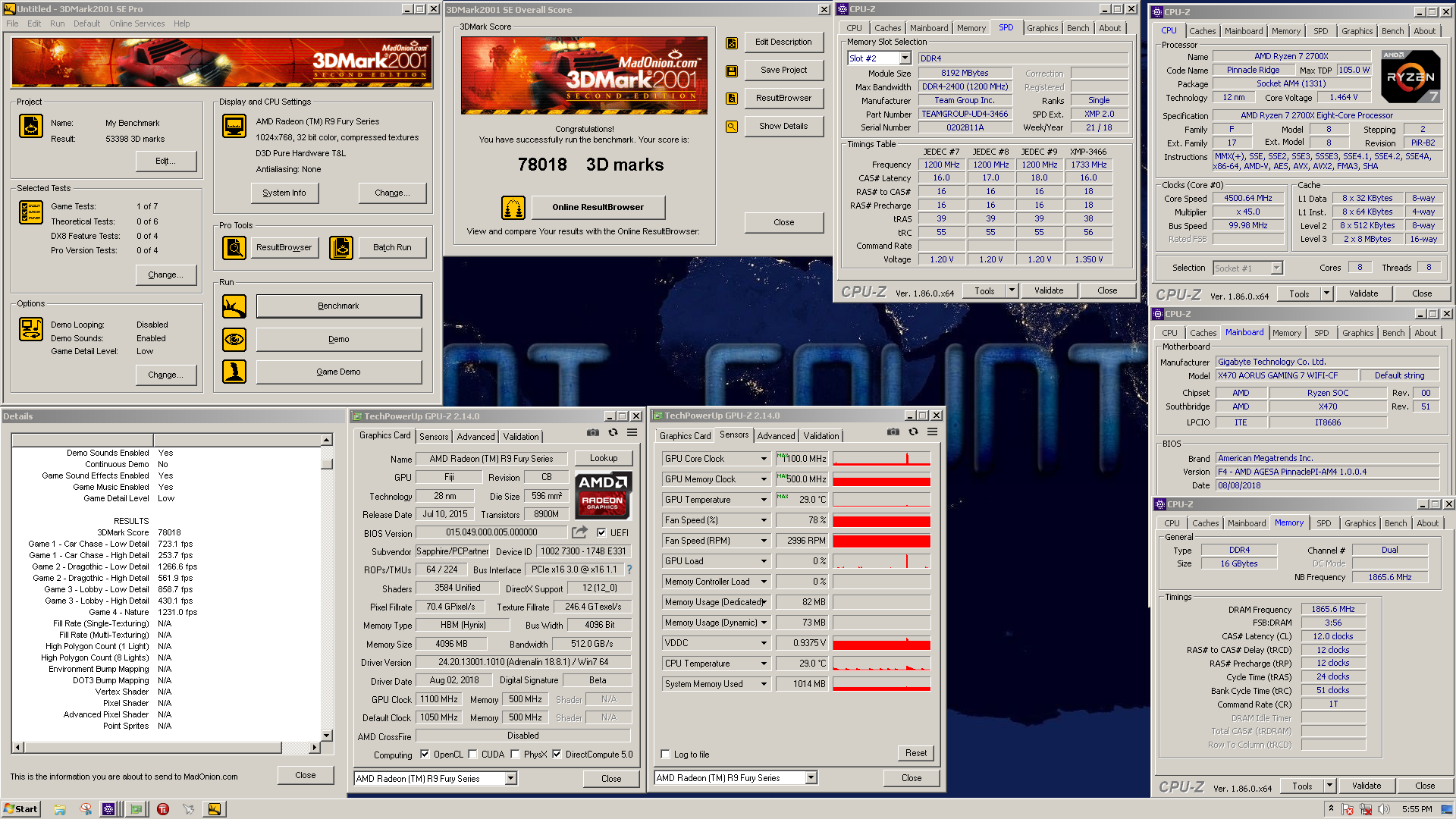This screenshot has height=819, width=1456.
Task: Click the Bus Interface question mark icon
Action: (x=629, y=570)
